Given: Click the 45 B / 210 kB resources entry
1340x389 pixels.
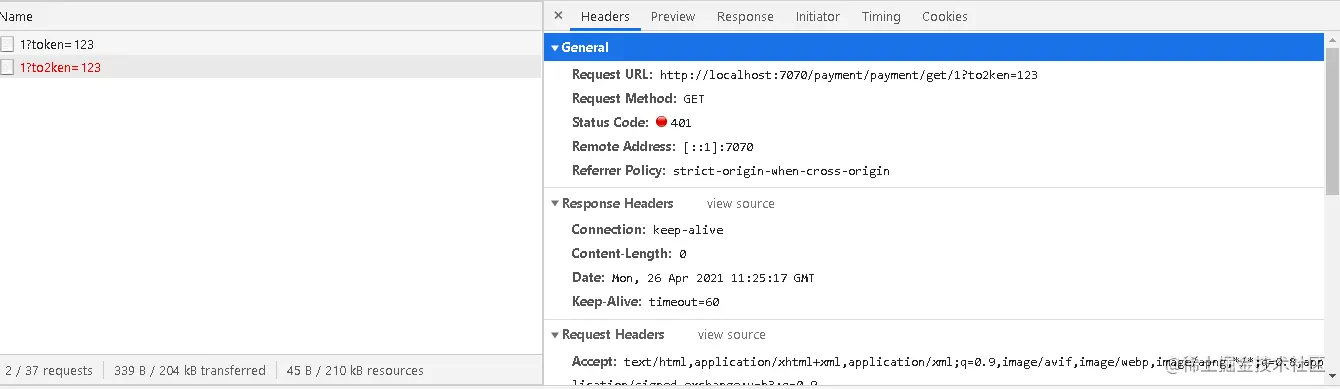Looking at the screenshot, I should (355, 370).
